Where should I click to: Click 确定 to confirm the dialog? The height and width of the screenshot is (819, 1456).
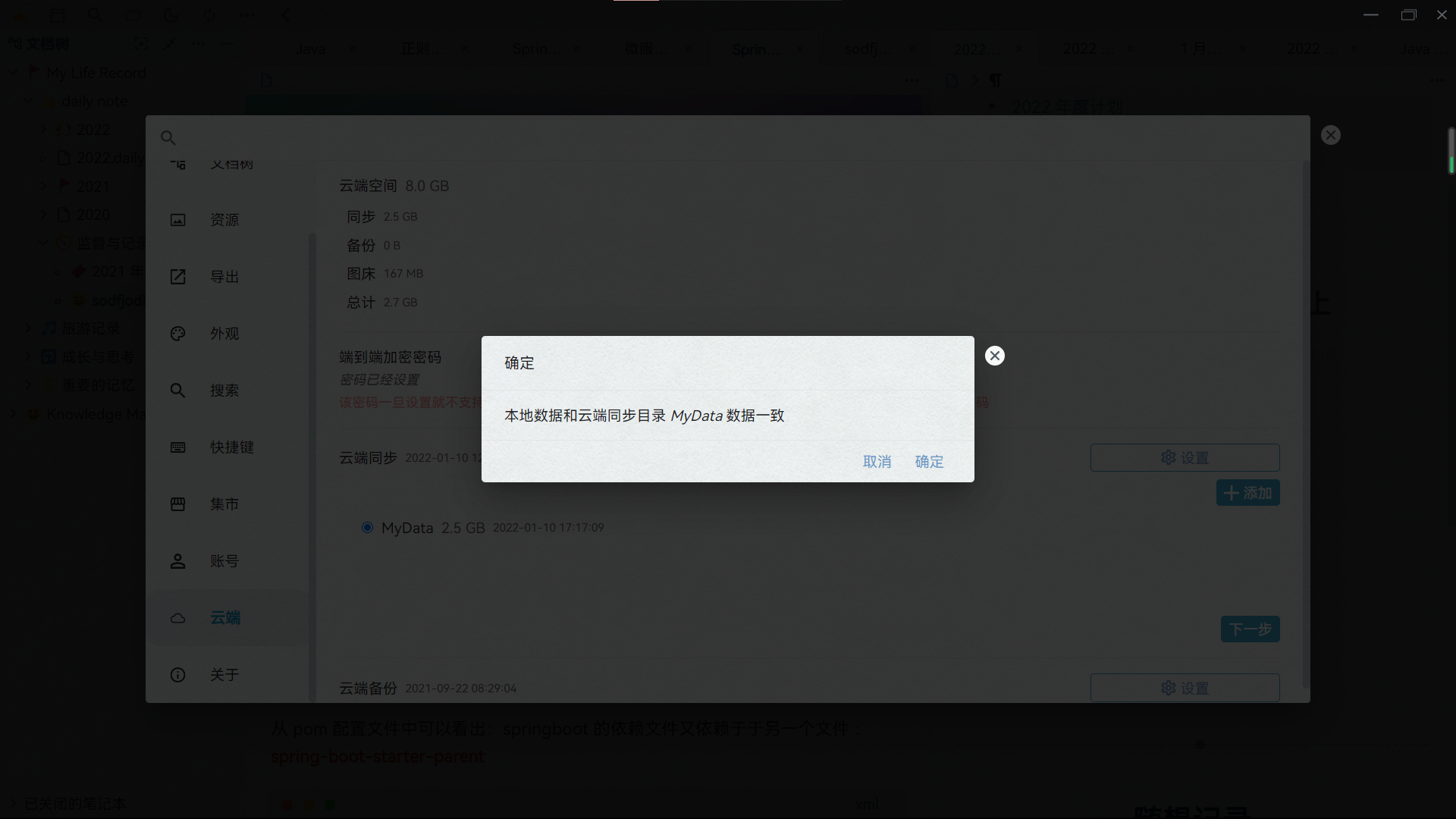[929, 461]
